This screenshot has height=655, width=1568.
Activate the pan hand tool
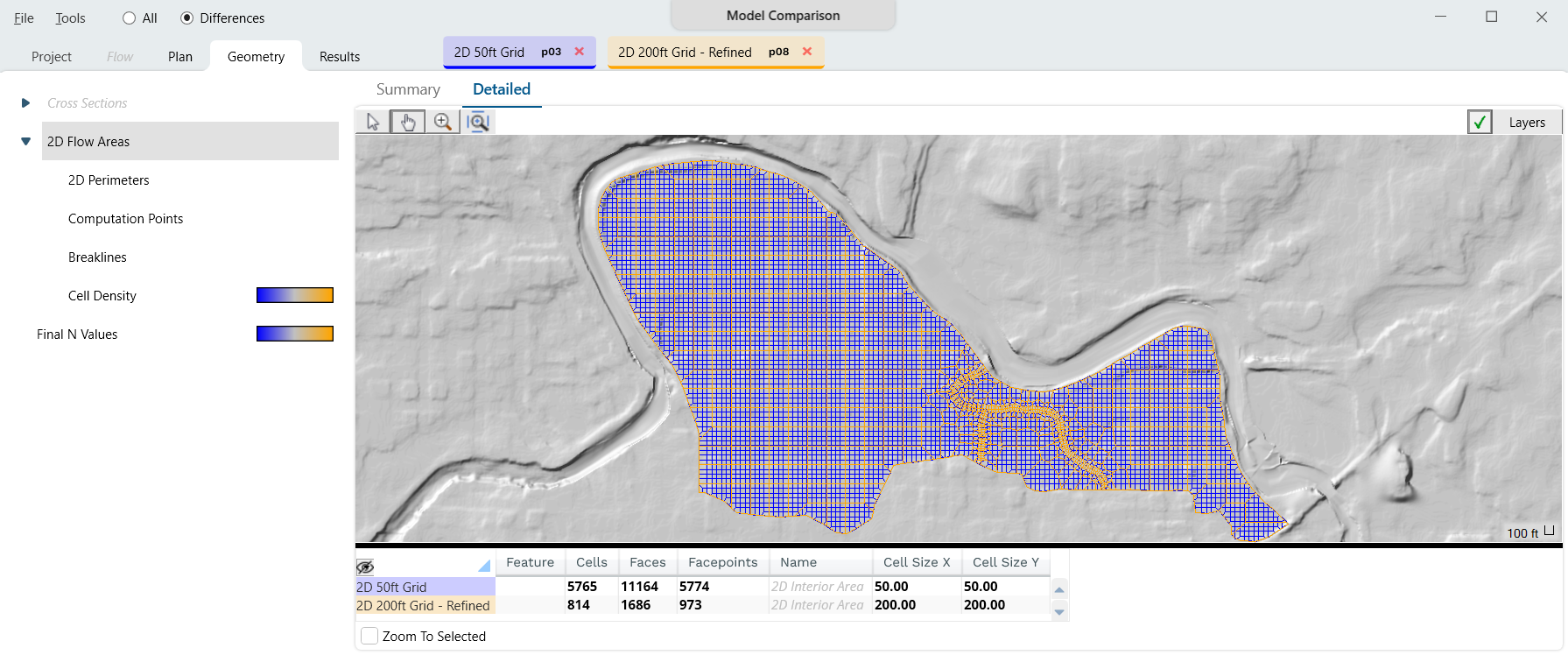(407, 122)
